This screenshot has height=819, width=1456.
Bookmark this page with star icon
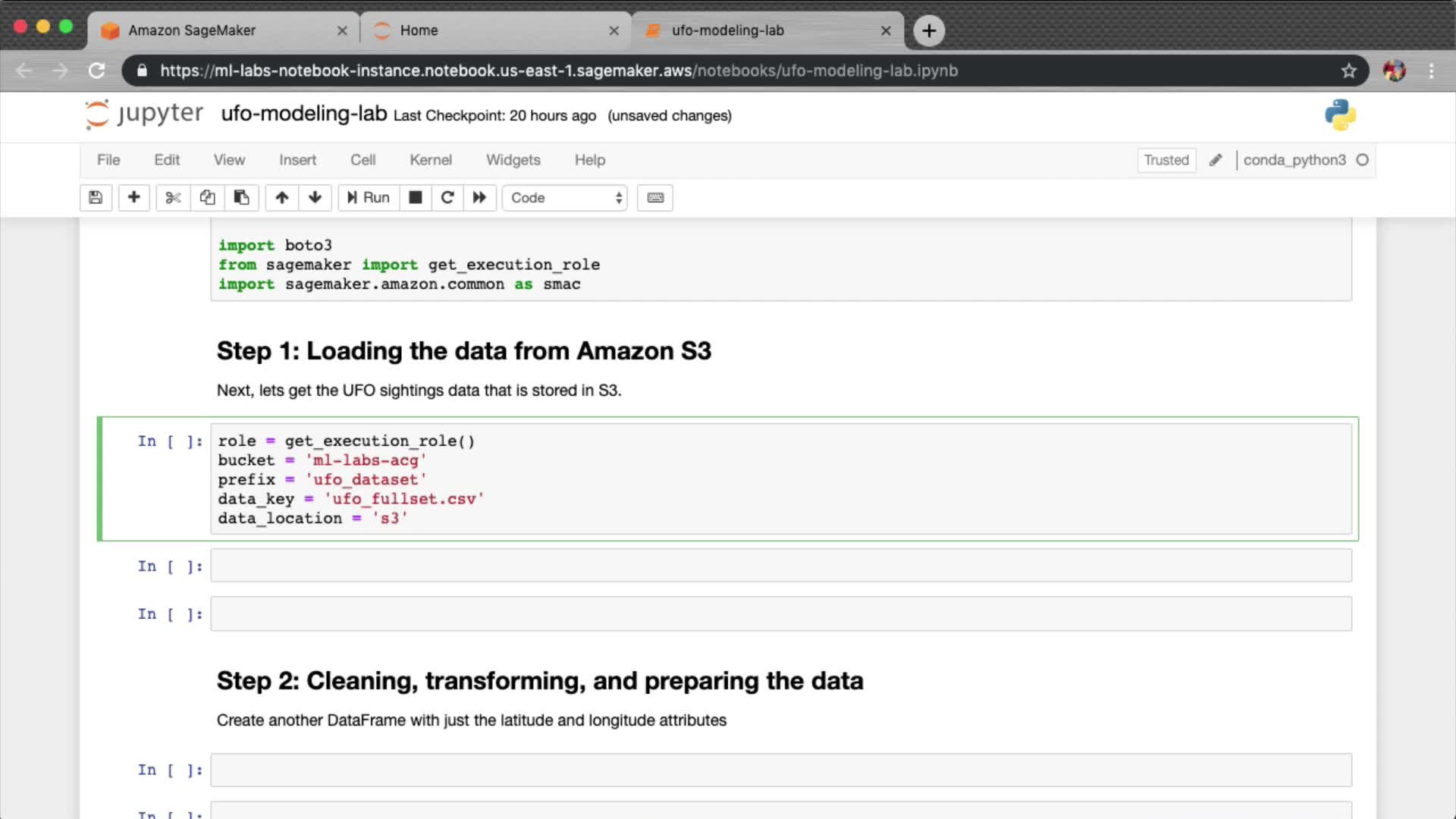pyautogui.click(x=1348, y=71)
